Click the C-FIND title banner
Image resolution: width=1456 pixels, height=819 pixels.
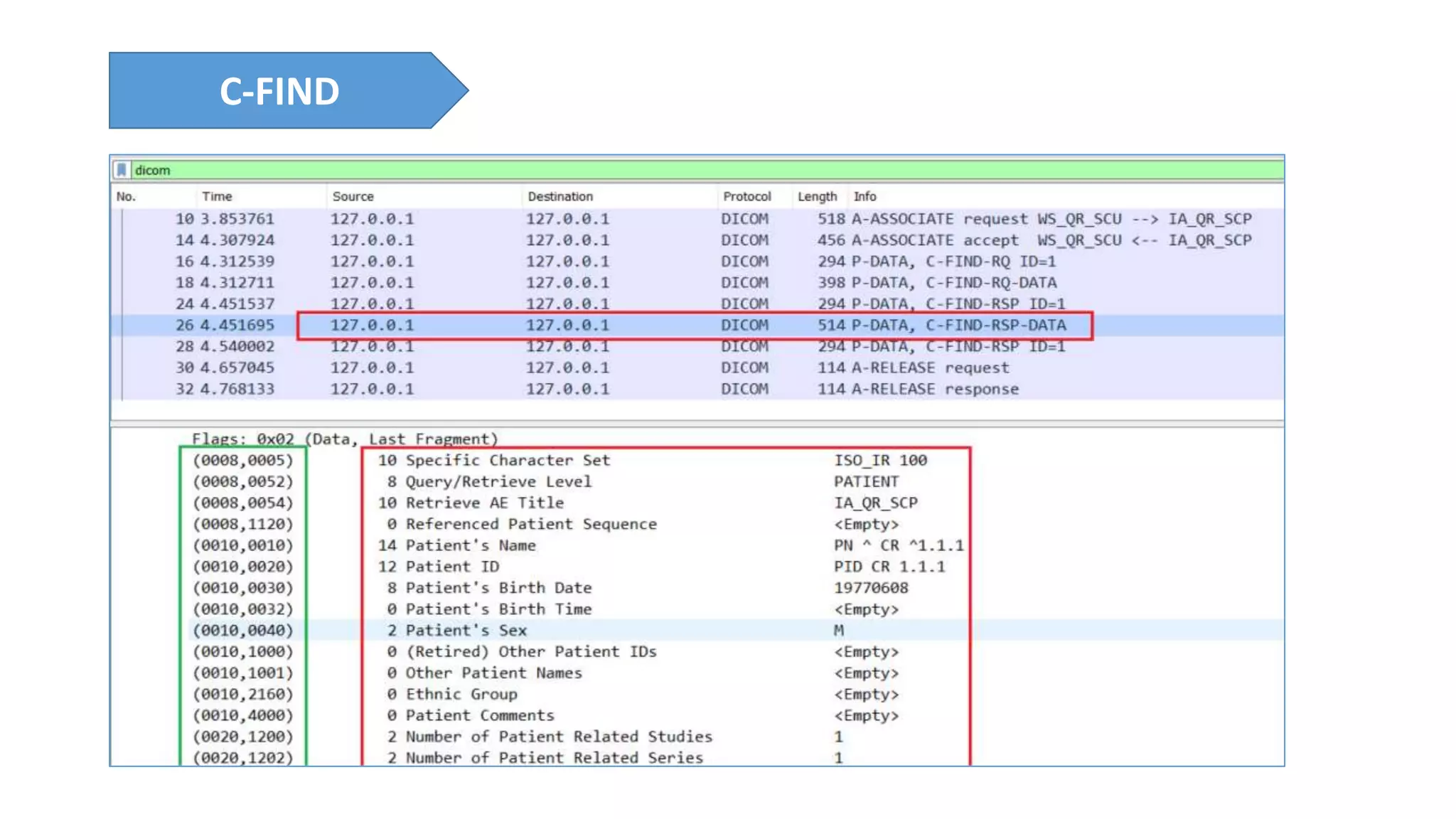pos(279,91)
